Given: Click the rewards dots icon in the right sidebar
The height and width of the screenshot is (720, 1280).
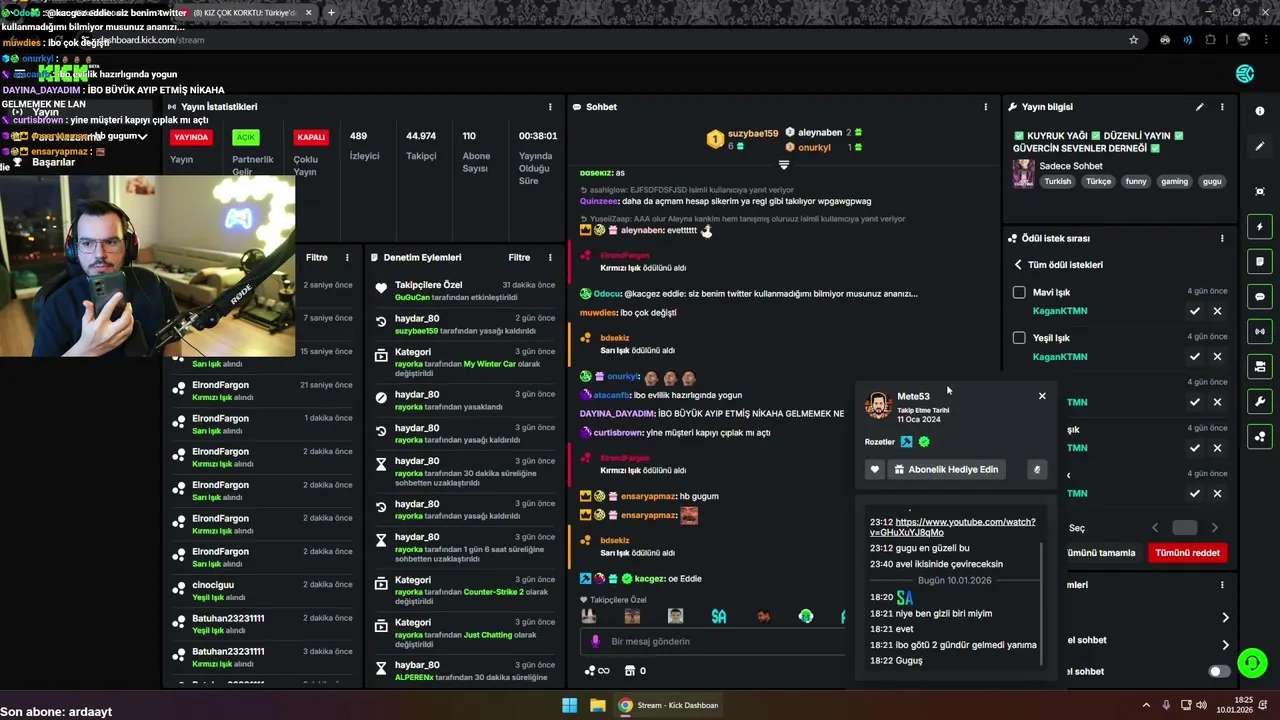Looking at the screenshot, I should (1260, 436).
